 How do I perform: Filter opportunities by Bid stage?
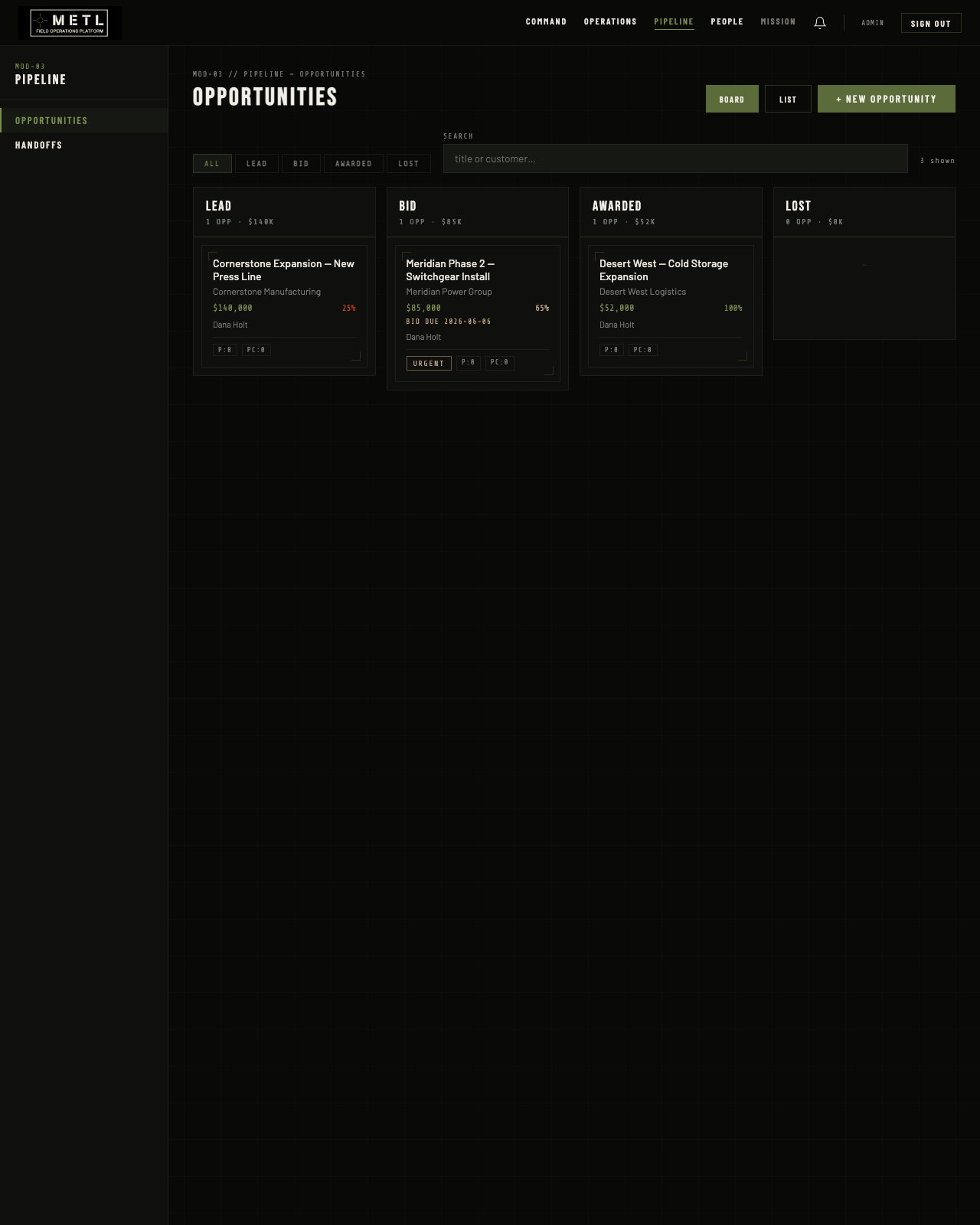[301, 163]
